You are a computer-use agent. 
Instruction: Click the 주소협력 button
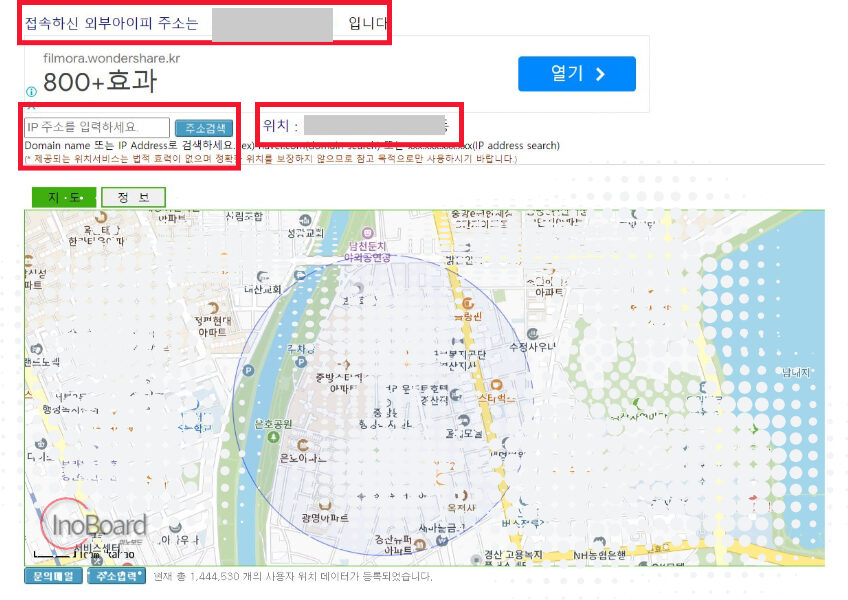[117, 576]
